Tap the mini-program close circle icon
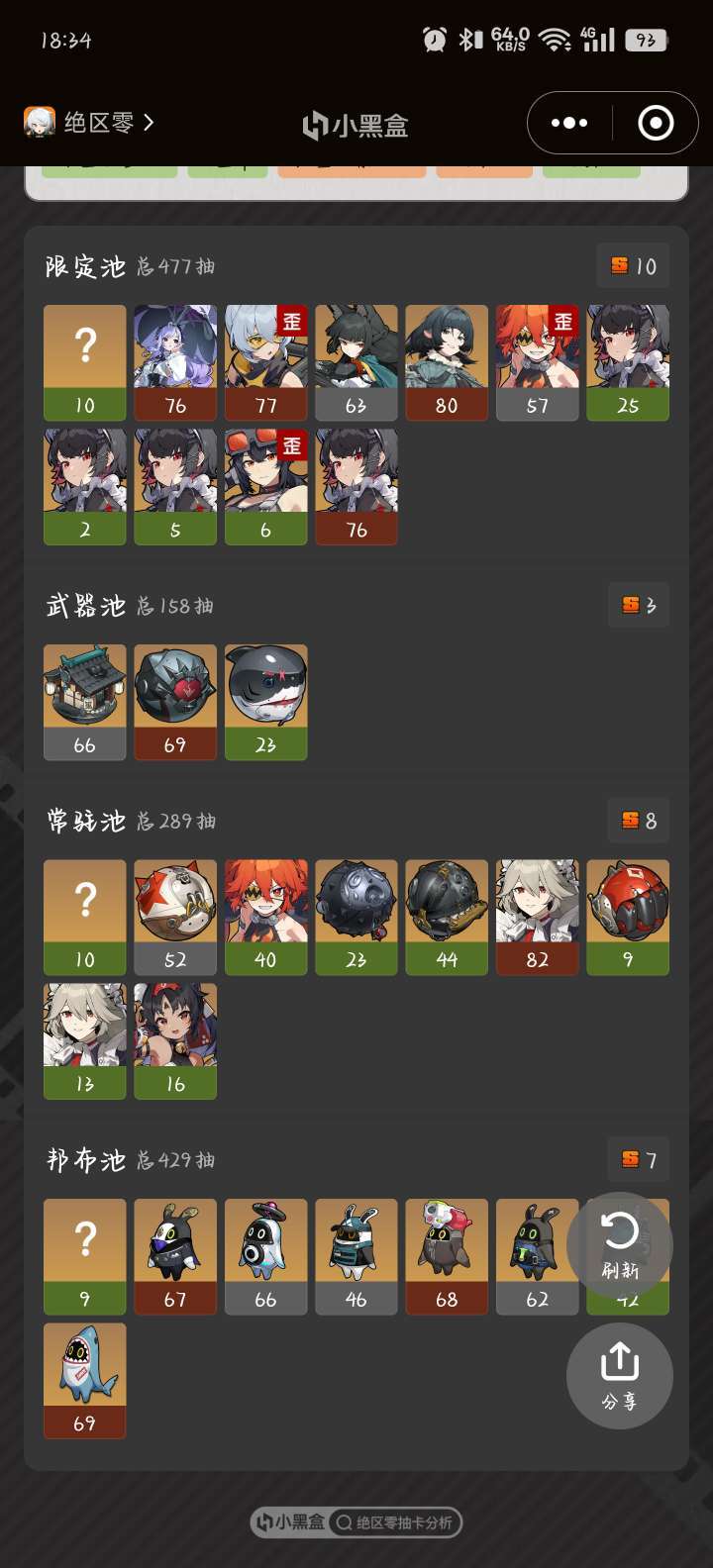The height and width of the screenshot is (1568, 713). (656, 123)
